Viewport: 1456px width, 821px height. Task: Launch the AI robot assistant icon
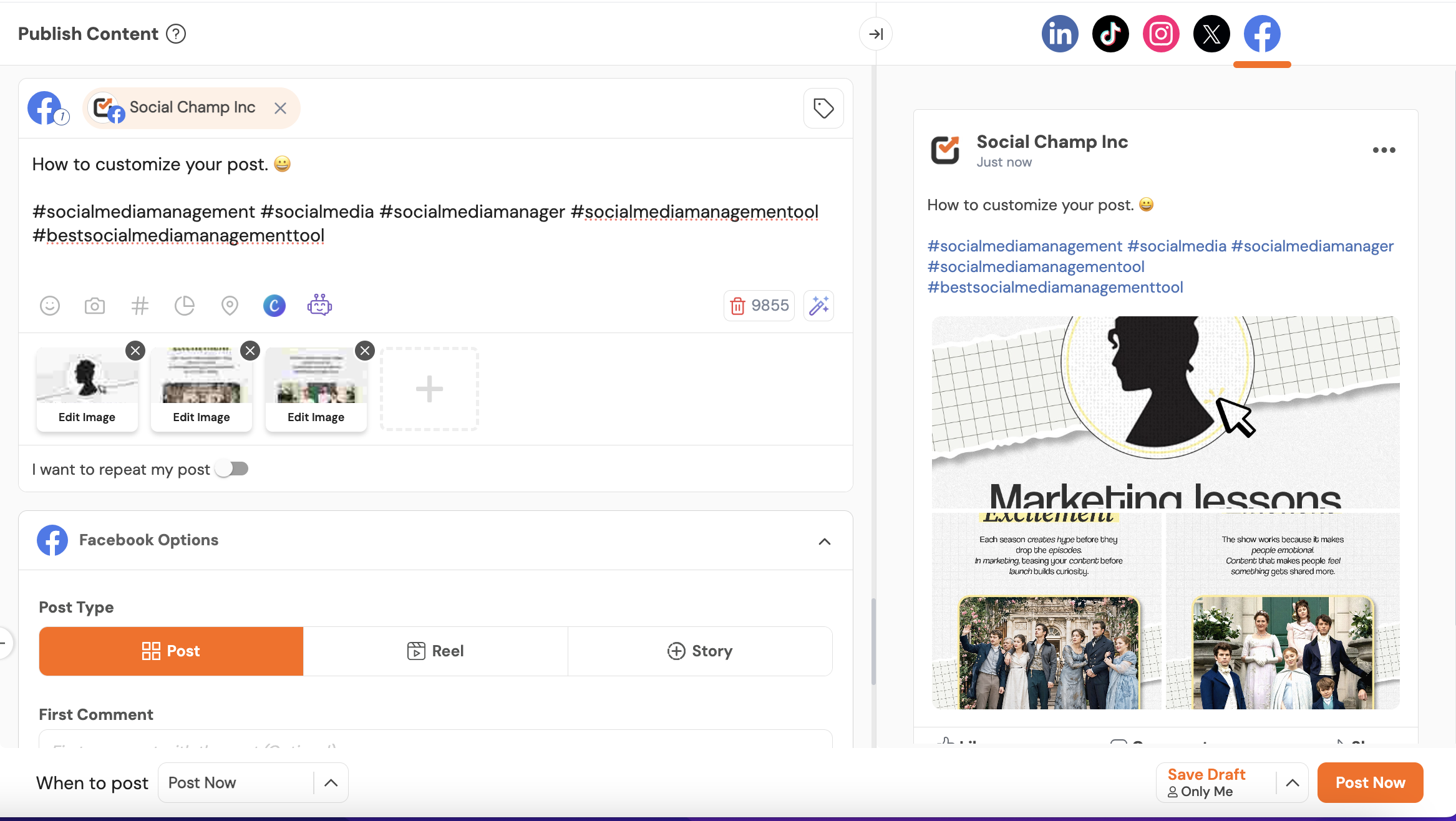pyautogui.click(x=319, y=306)
